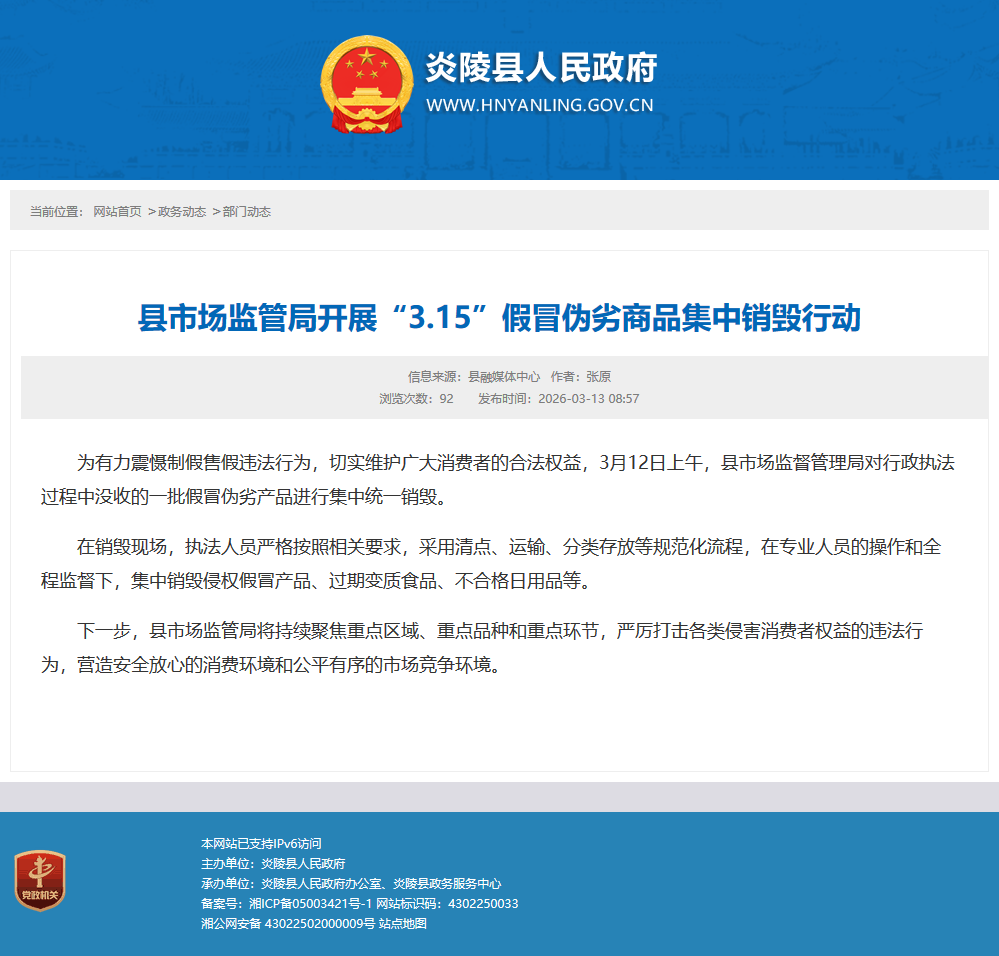Click the article headline about 3.15 销毁行动

click(499, 319)
